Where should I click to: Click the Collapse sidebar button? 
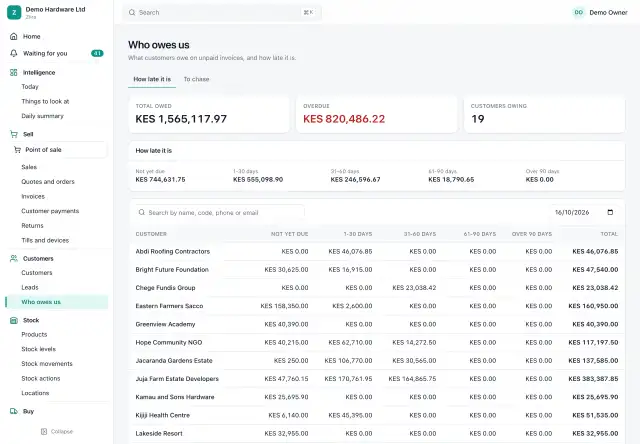click(57, 431)
